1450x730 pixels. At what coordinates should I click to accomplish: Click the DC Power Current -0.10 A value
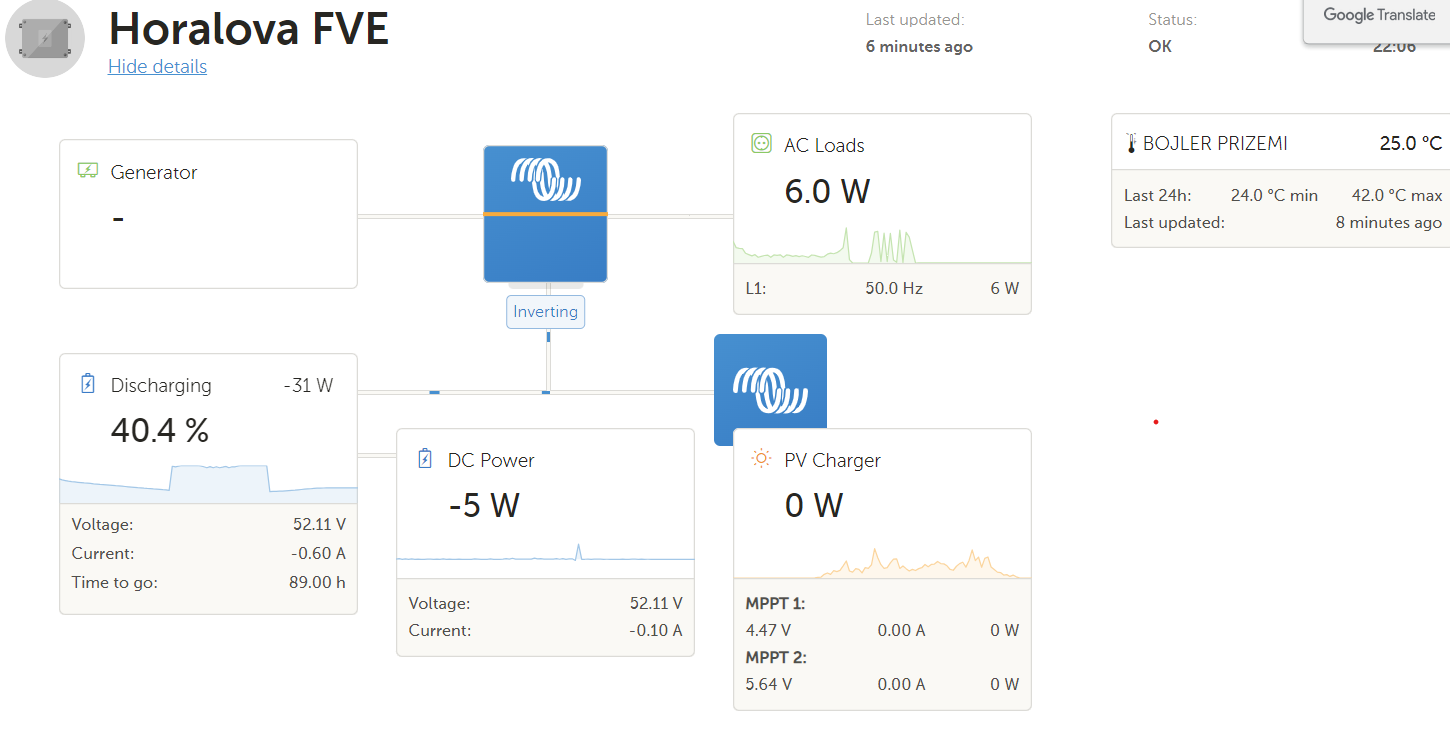point(655,630)
